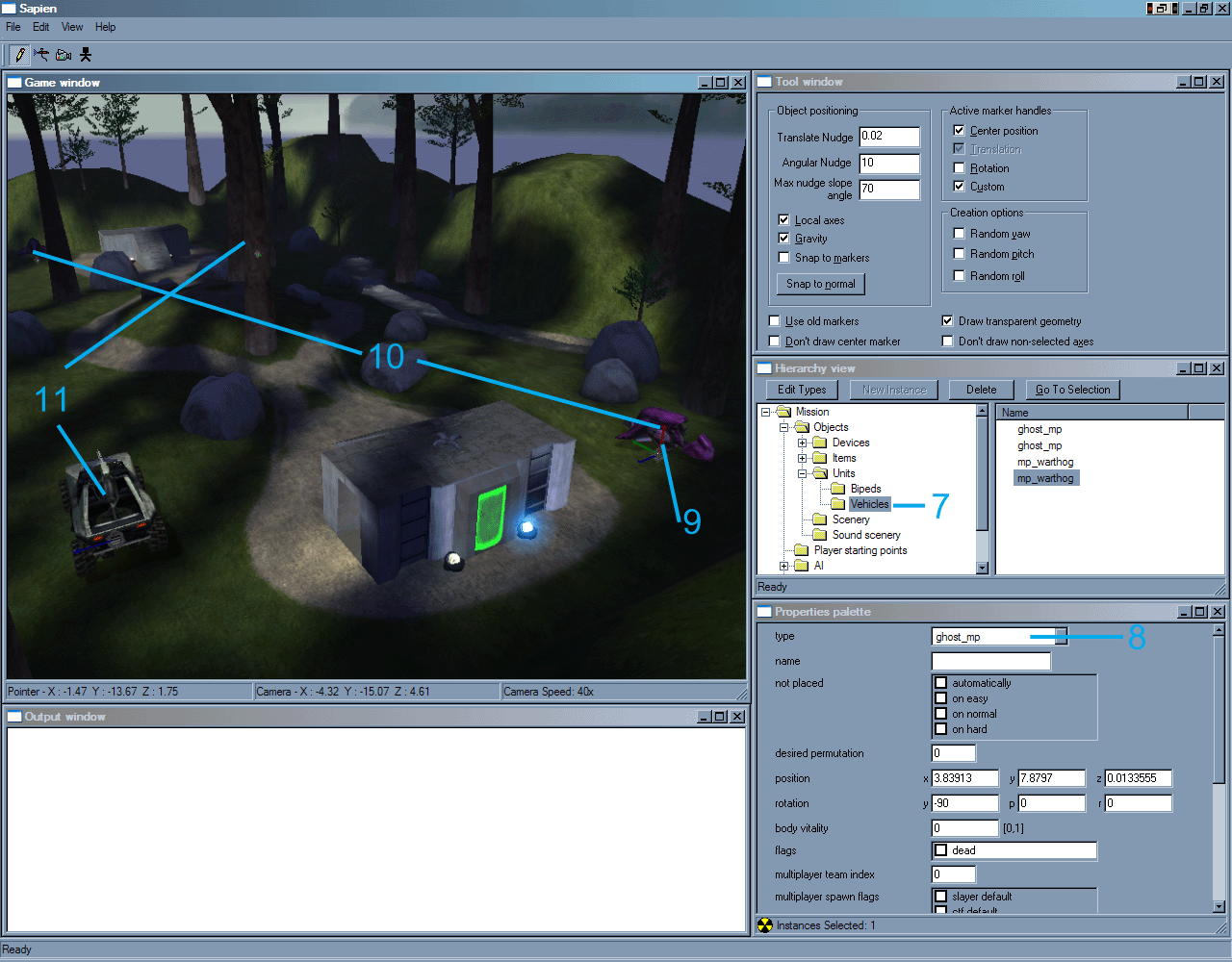The image size is (1232, 962).
Task: Click the Translate Nudge input field
Action: coord(889,137)
